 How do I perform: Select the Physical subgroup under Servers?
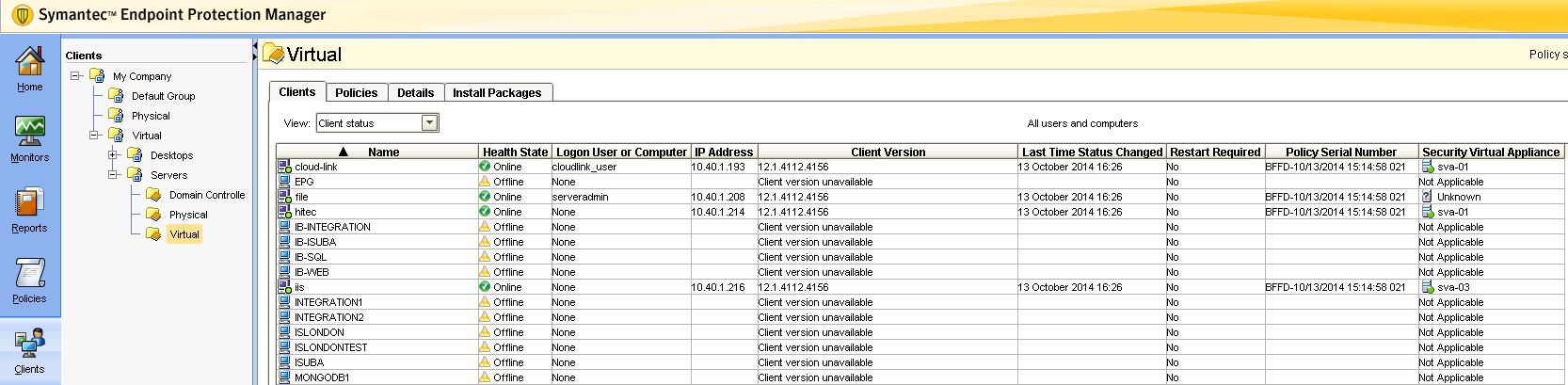(188, 215)
